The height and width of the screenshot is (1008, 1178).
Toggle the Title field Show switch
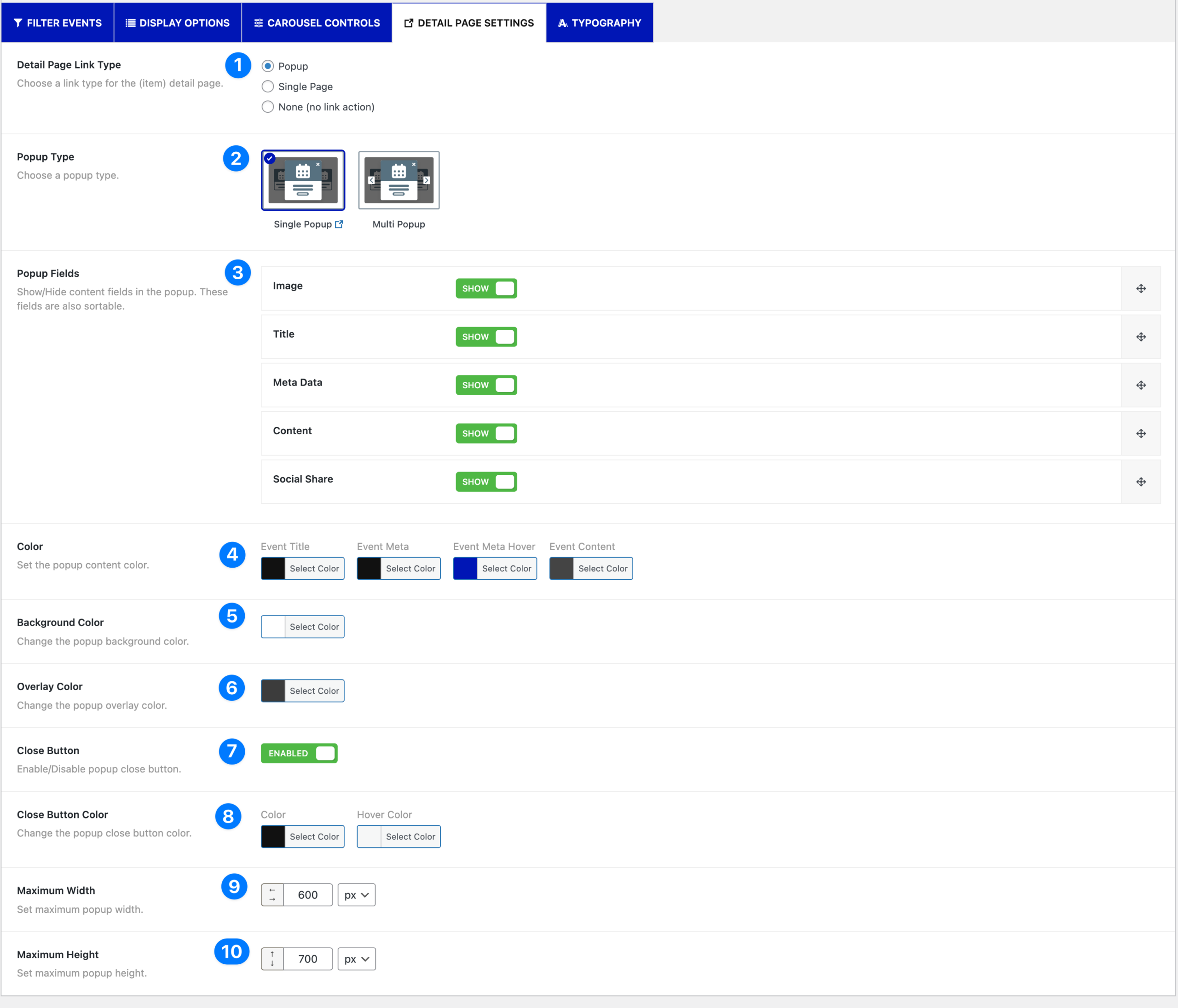[x=486, y=337]
